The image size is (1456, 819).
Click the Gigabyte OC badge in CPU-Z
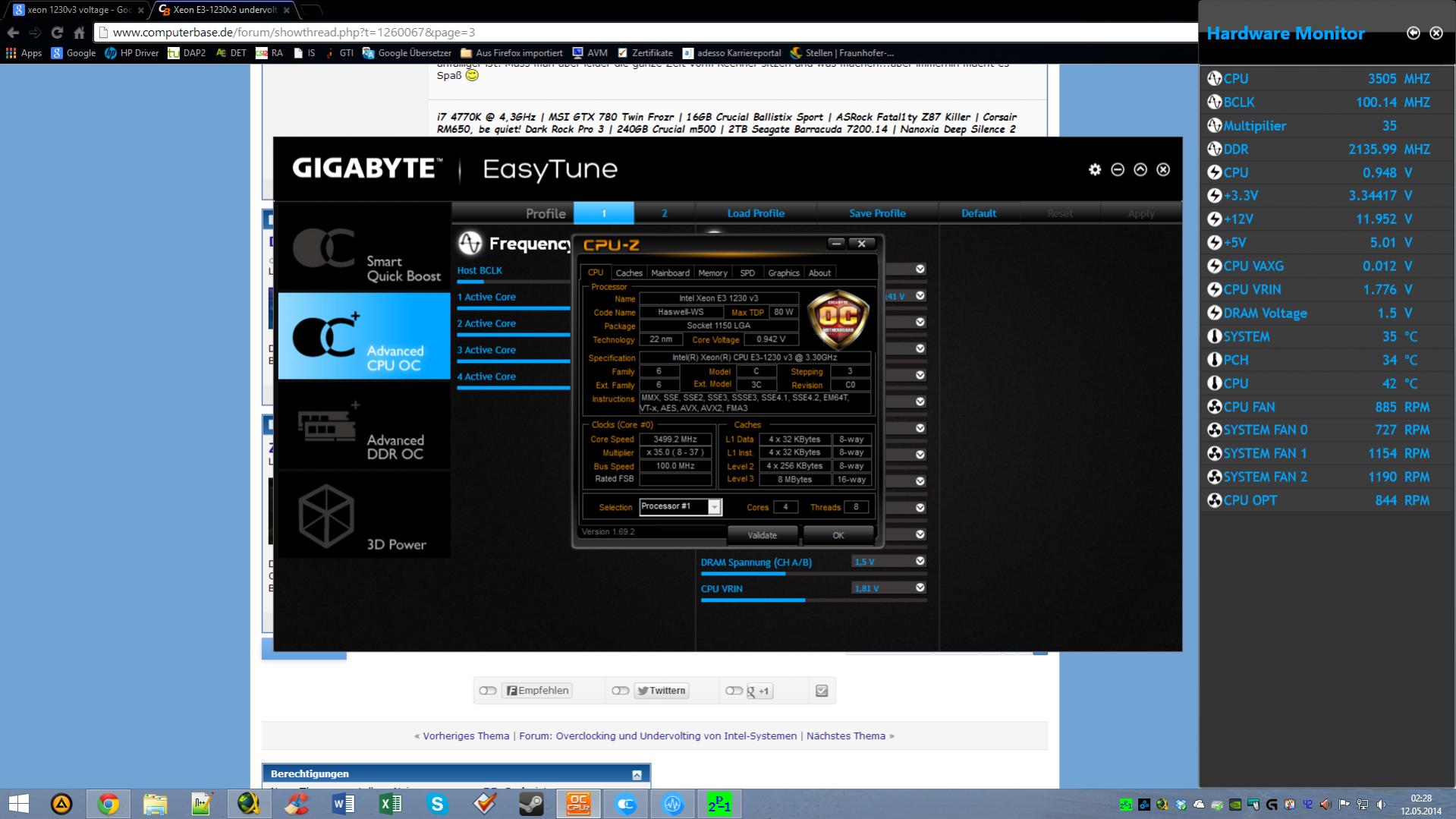[838, 318]
